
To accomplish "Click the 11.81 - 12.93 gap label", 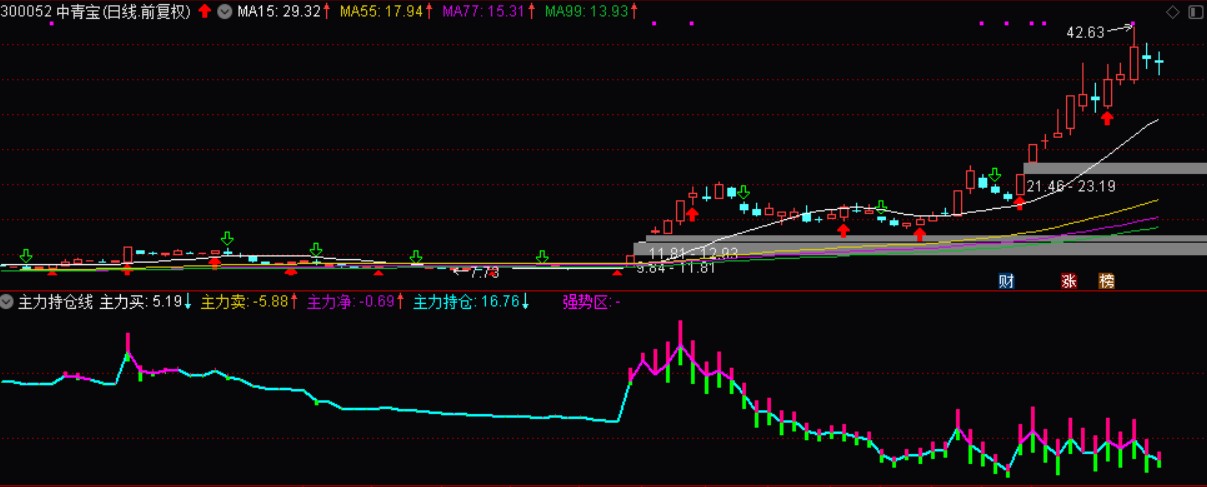I will pos(693,253).
